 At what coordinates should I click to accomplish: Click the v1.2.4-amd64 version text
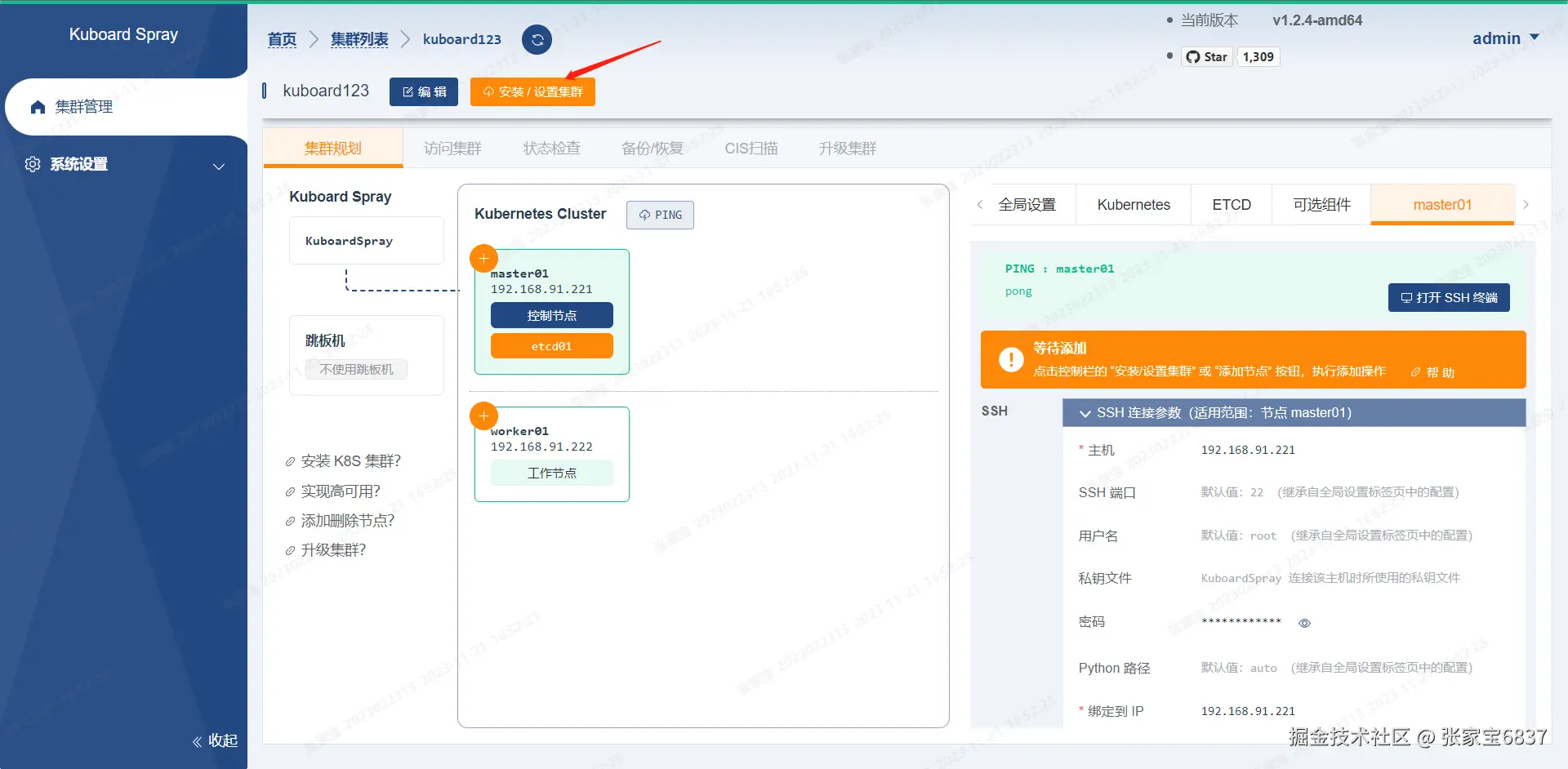[x=1317, y=20]
